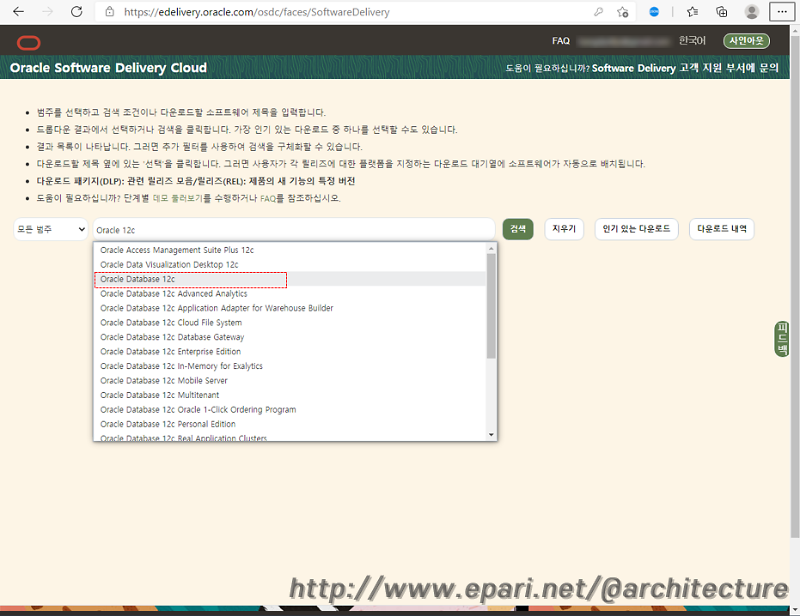Open the FAQ link in header
The image size is (800, 616).
[x=561, y=41]
